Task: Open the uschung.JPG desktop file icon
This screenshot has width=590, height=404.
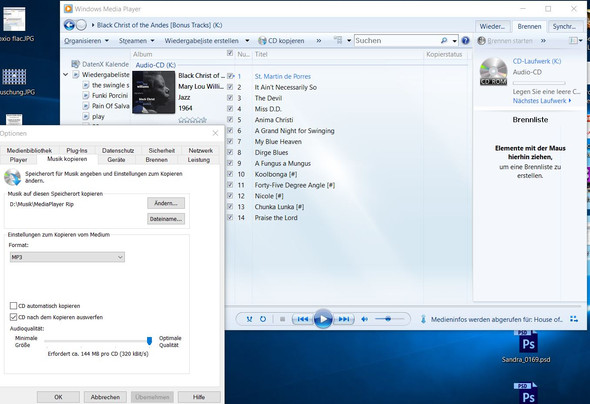Action: [14, 76]
